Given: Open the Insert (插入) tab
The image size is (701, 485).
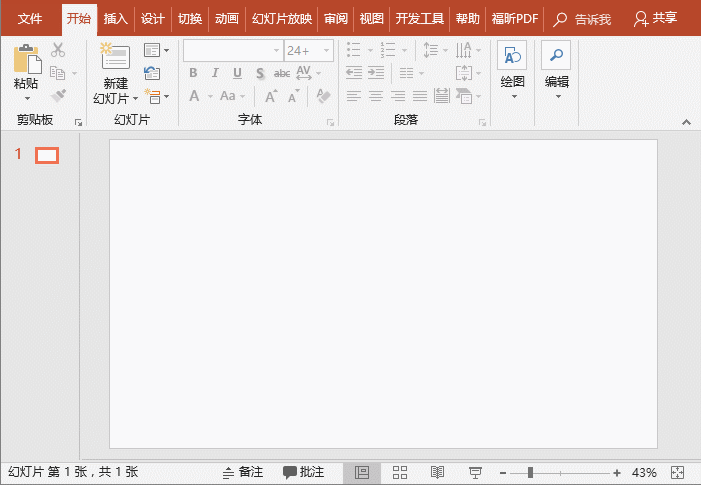Looking at the screenshot, I should click(x=116, y=18).
